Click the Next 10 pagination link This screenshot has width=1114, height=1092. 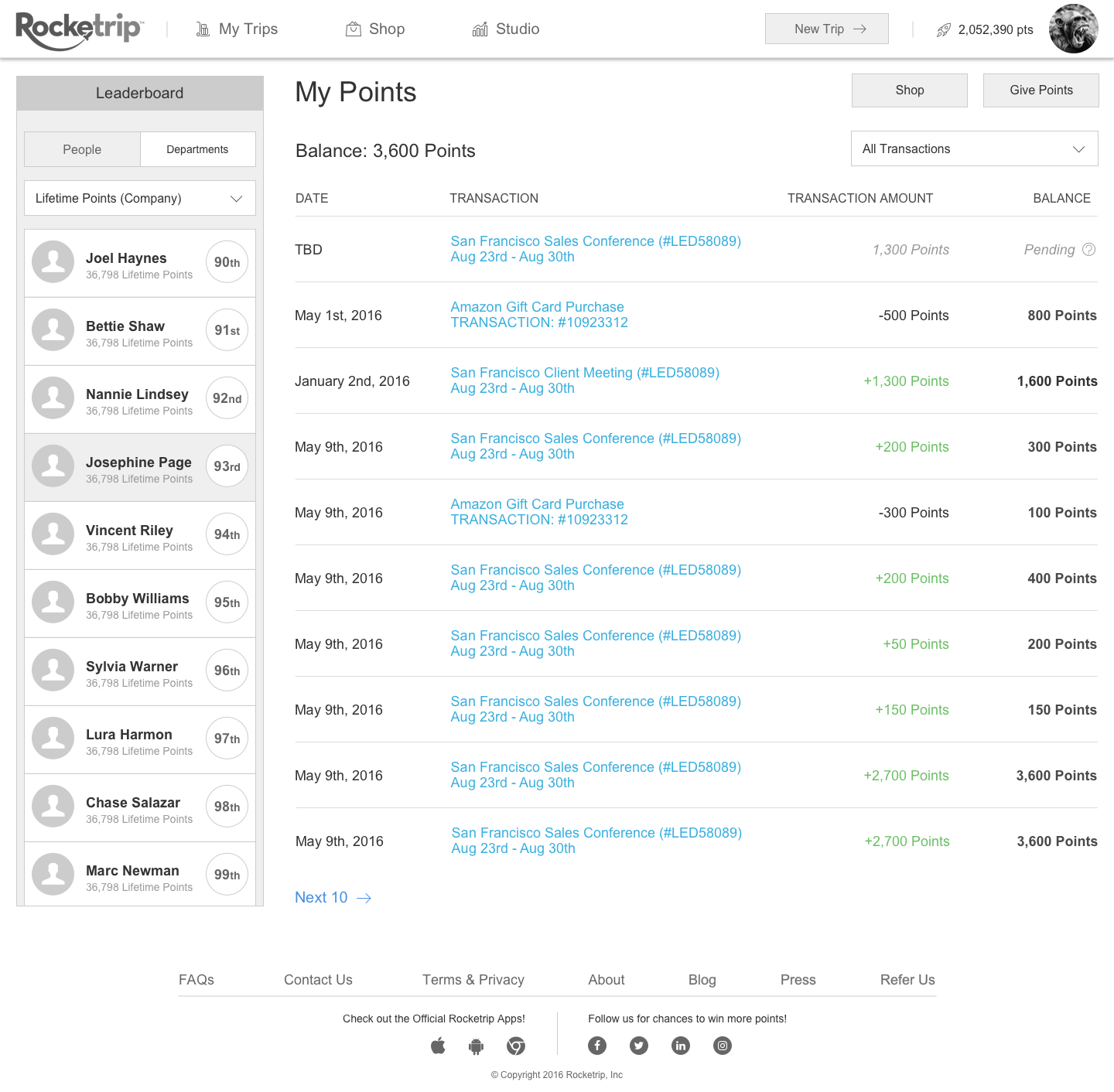click(x=333, y=897)
